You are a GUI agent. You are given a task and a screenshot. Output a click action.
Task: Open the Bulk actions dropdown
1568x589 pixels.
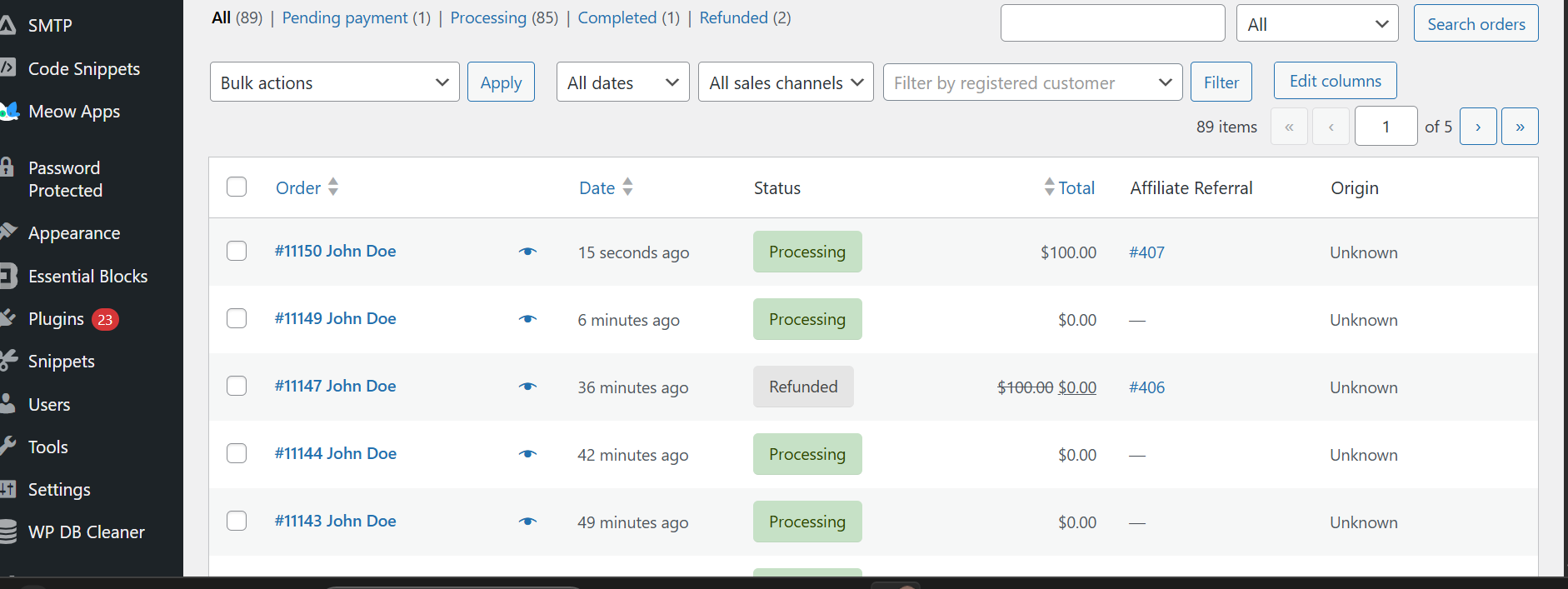click(x=335, y=82)
